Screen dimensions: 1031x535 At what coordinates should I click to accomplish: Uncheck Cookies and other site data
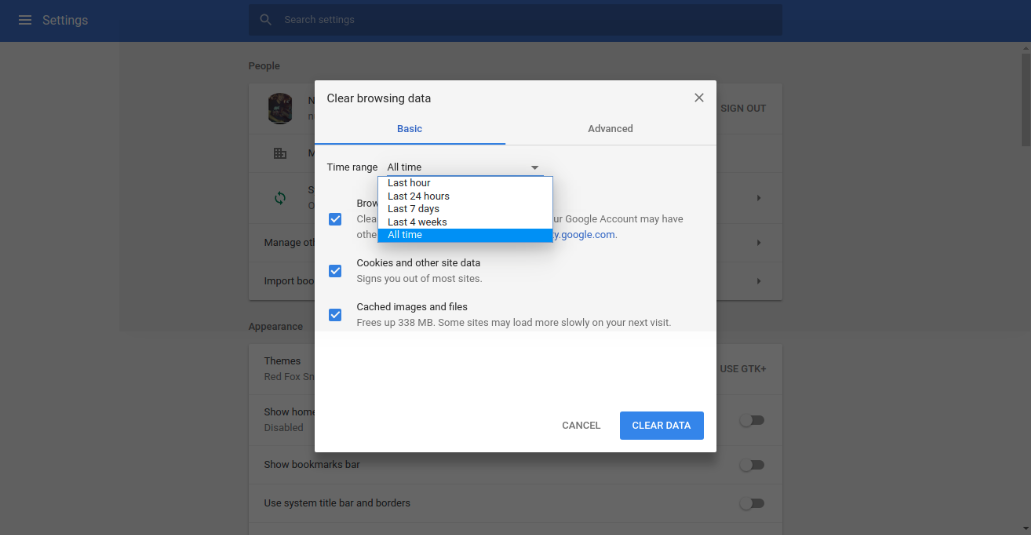(335, 270)
